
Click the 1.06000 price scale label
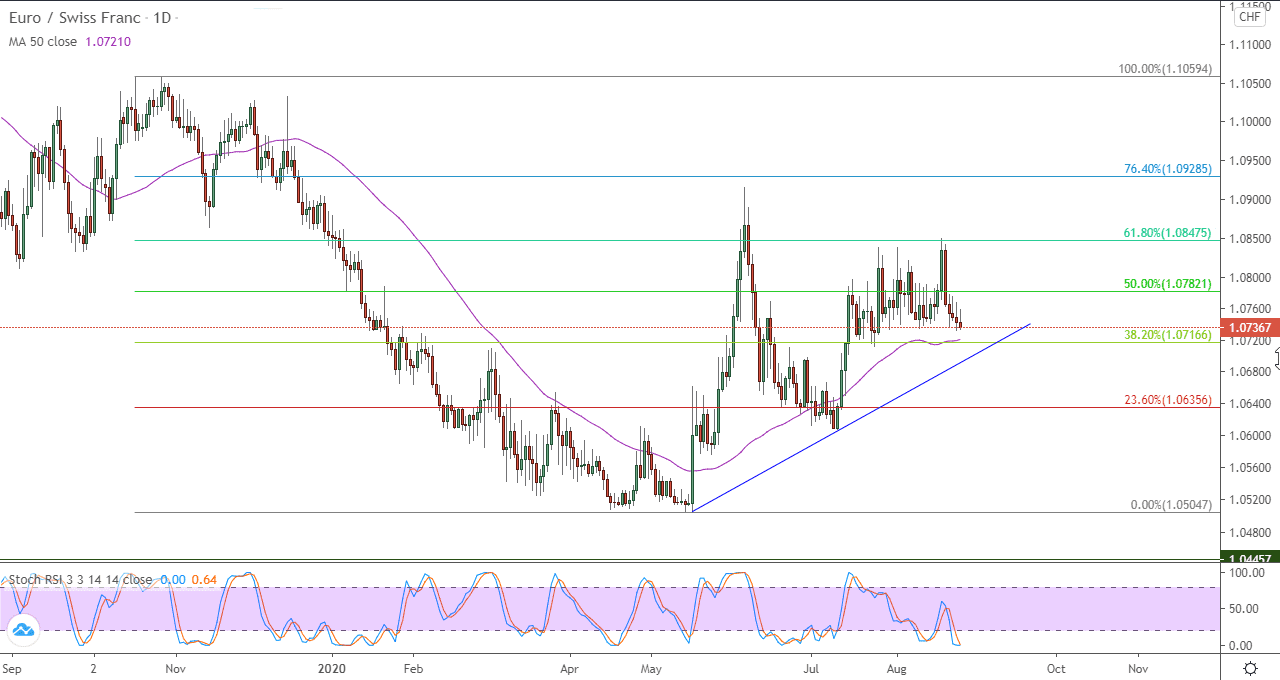(1251, 435)
